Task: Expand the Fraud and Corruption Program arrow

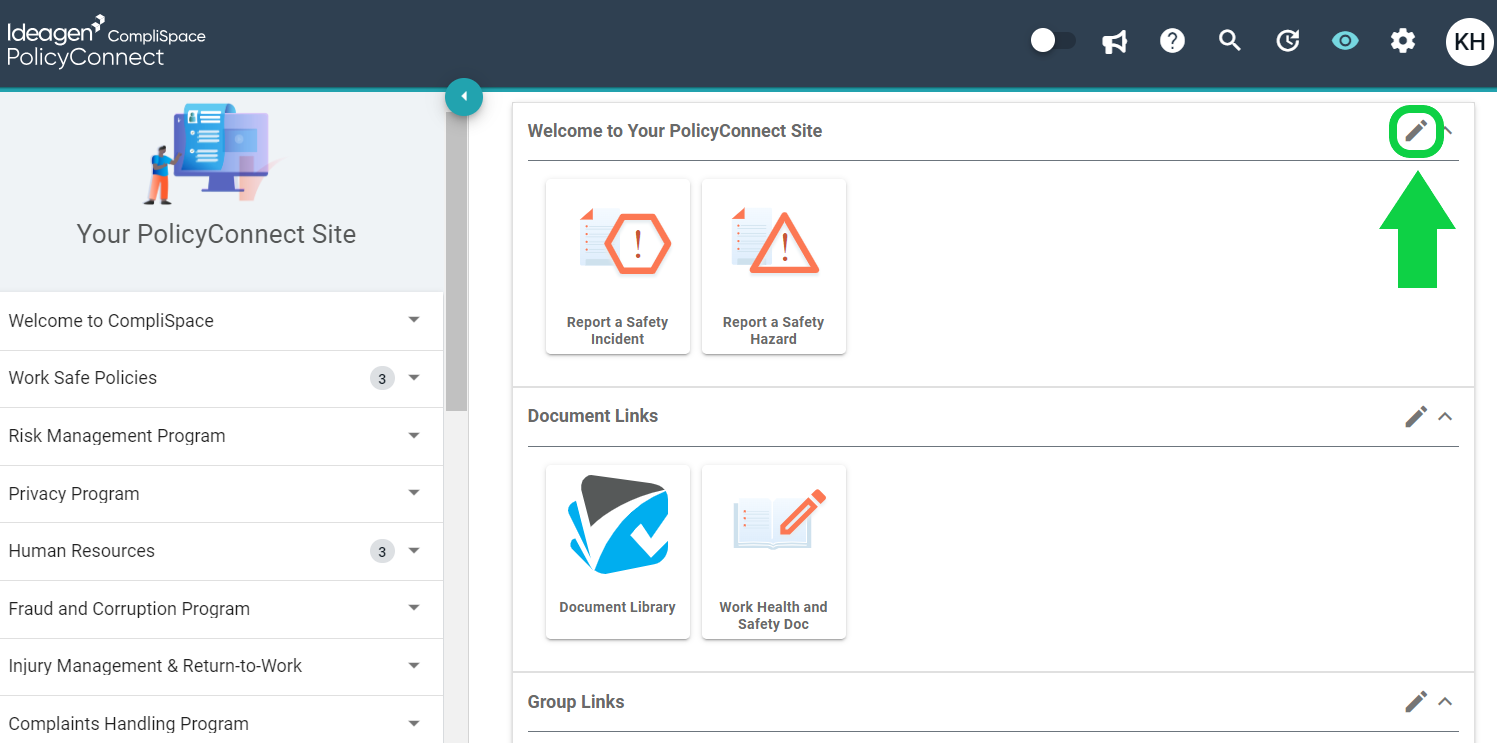Action: pos(414,608)
